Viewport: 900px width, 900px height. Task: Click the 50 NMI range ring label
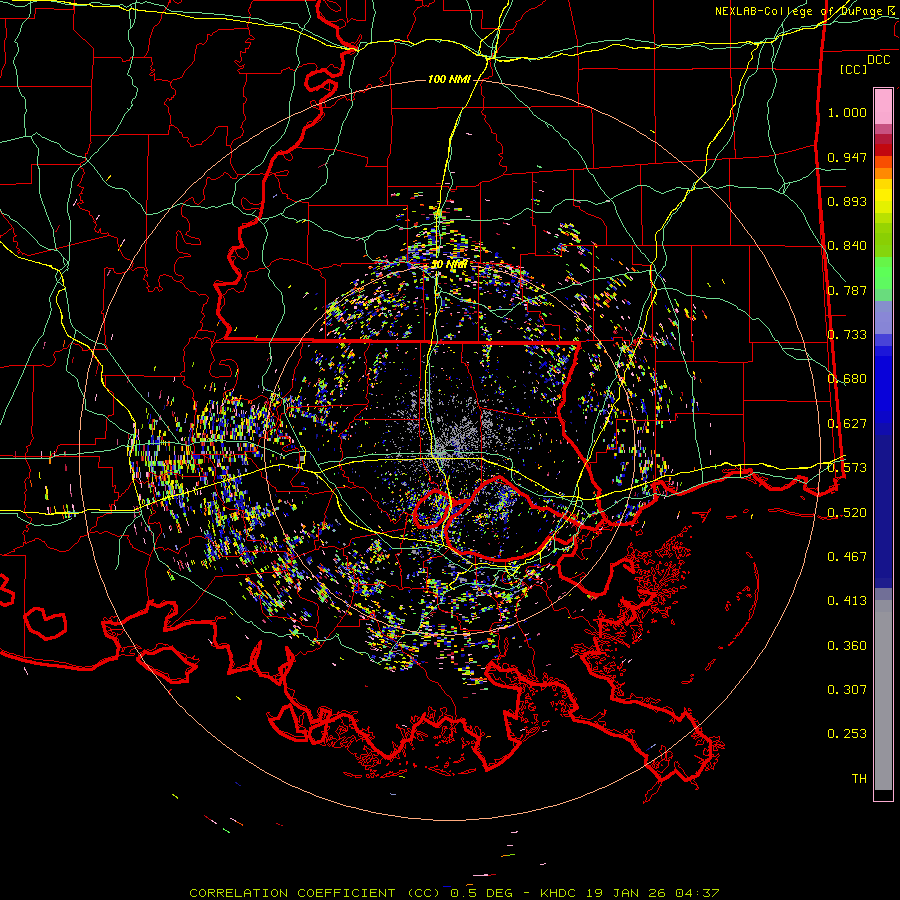point(449,265)
